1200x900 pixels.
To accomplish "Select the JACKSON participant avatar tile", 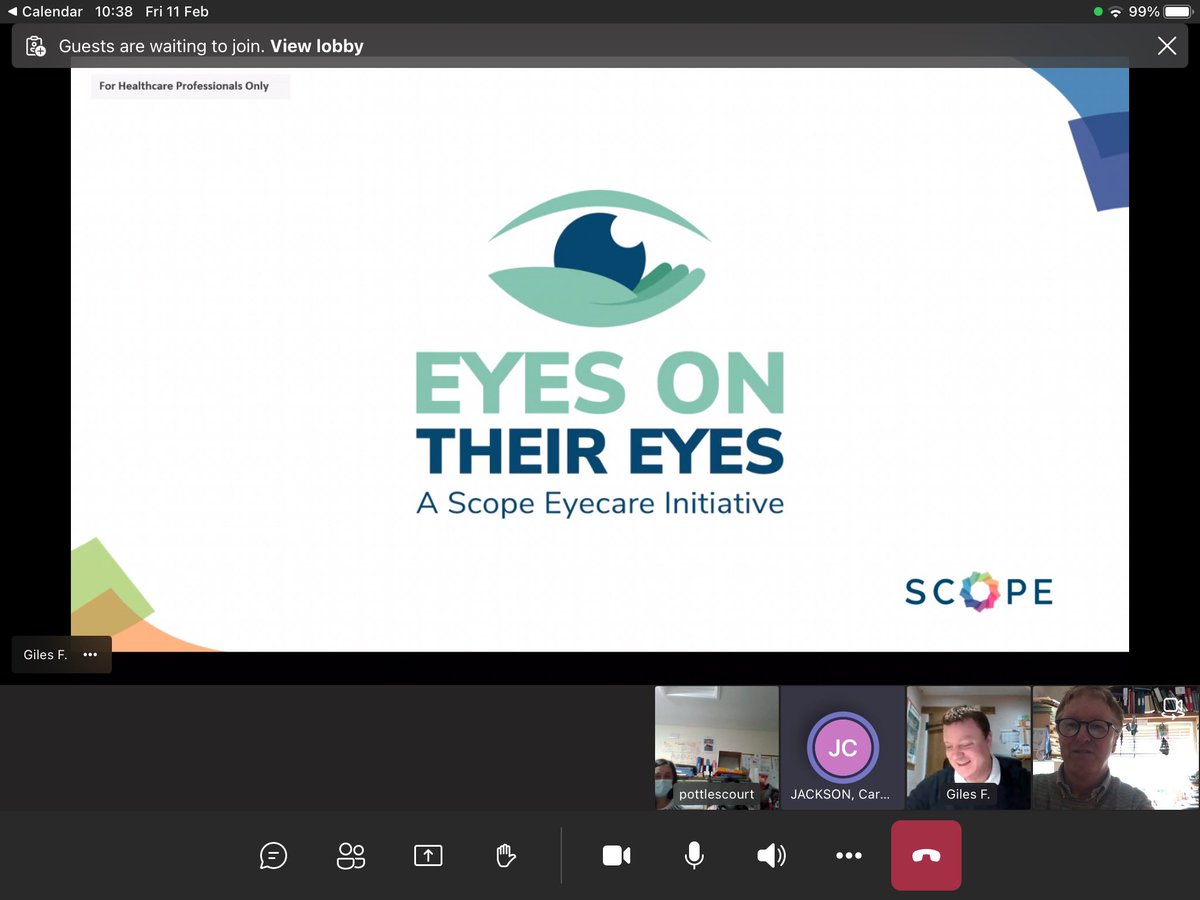I will (x=842, y=748).
